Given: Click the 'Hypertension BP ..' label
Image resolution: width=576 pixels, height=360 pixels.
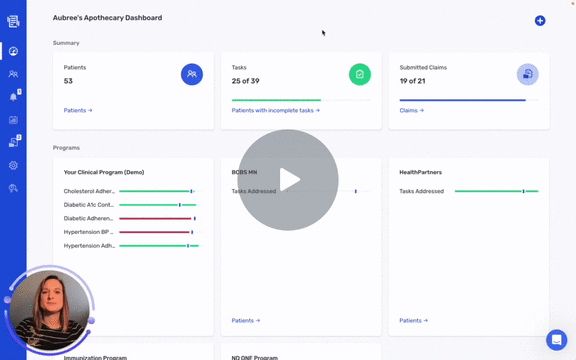Looking at the screenshot, I should pyautogui.click(x=89, y=232).
